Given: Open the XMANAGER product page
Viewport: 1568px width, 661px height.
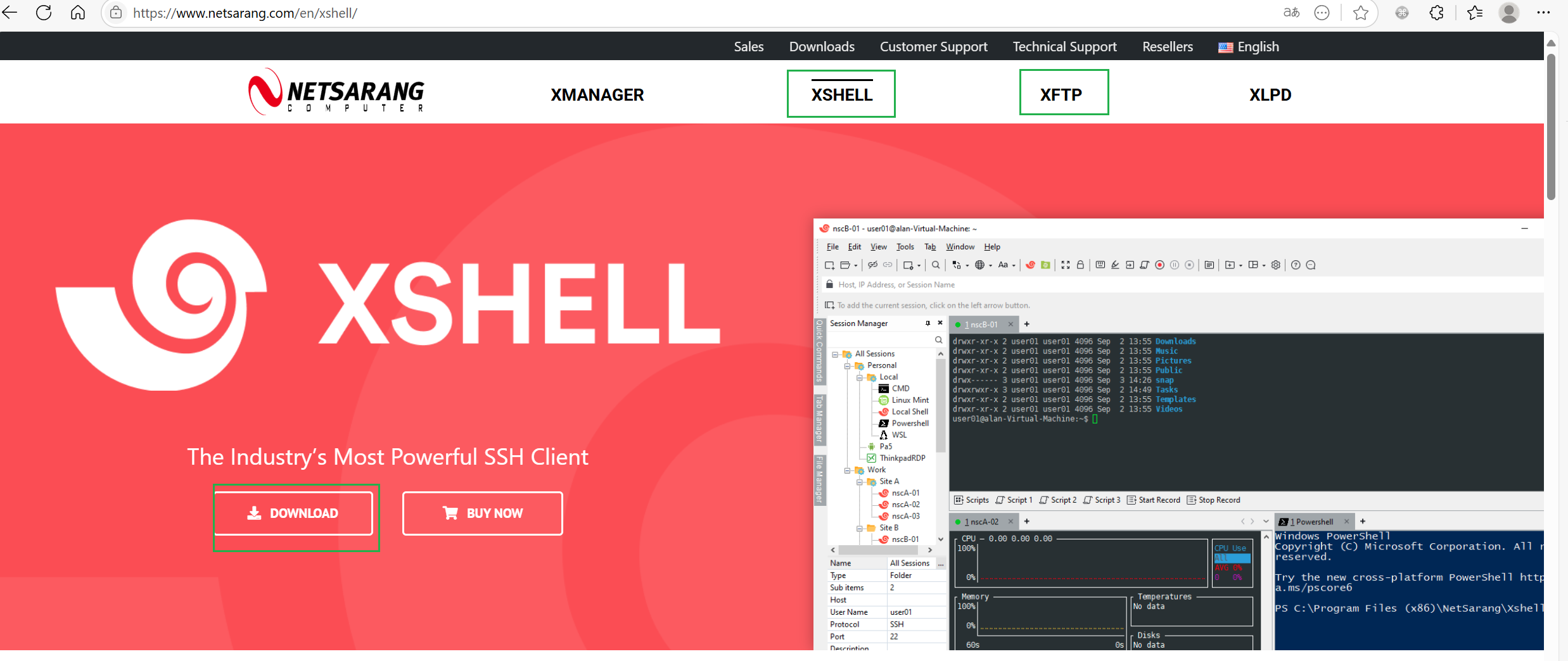Looking at the screenshot, I should 597,95.
